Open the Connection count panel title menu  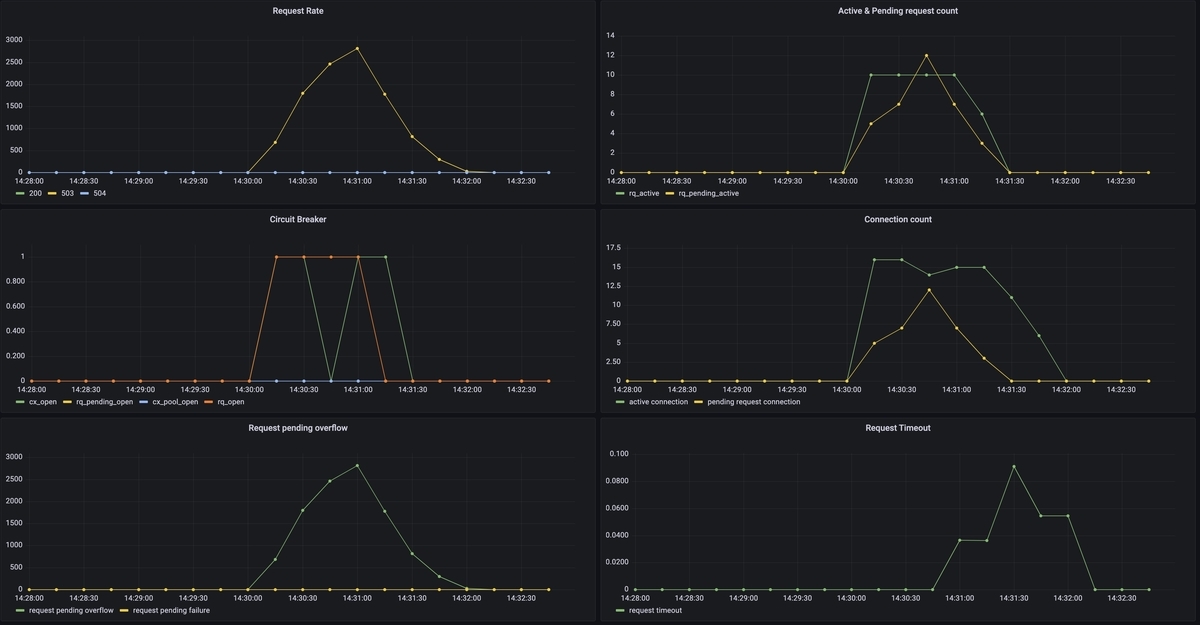897,219
